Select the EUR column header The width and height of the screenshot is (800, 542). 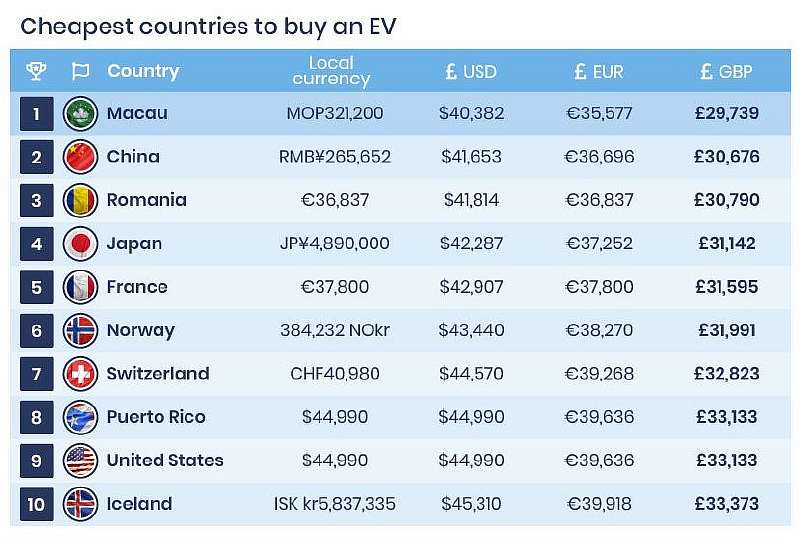tap(599, 72)
